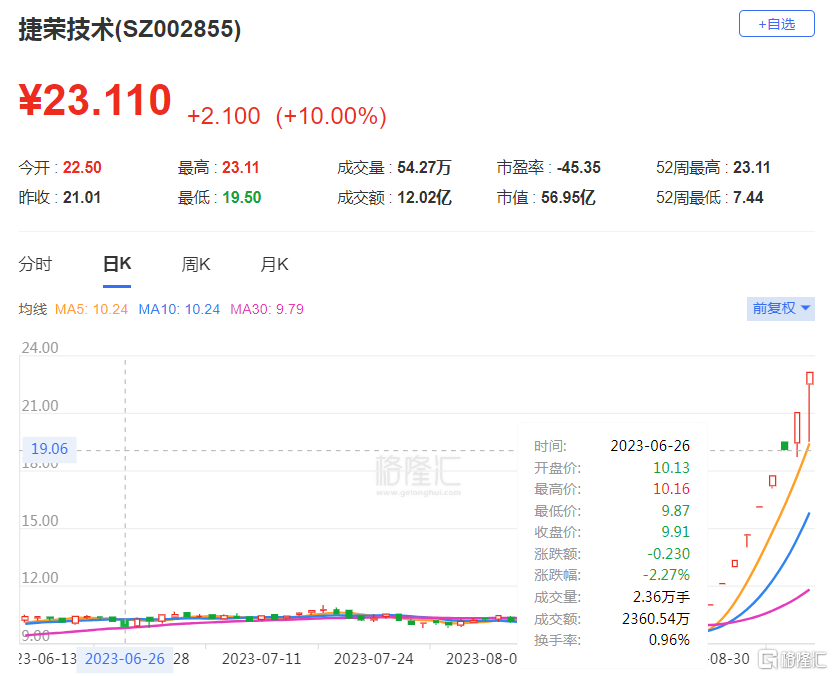Screen dimensions: 833x676
Task: Add stock to watchlist with +自选 button
Action: click(x=776, y=24)
